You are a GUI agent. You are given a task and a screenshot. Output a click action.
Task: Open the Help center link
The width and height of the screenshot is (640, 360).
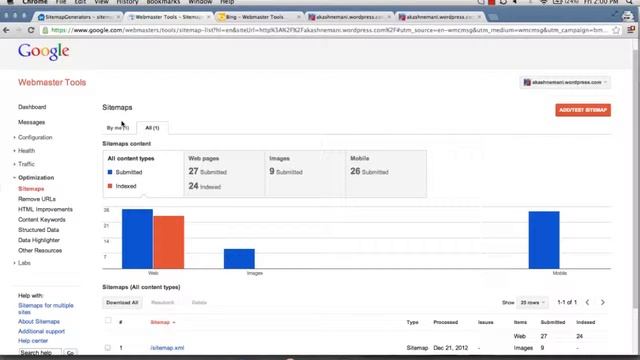[33, 341]
